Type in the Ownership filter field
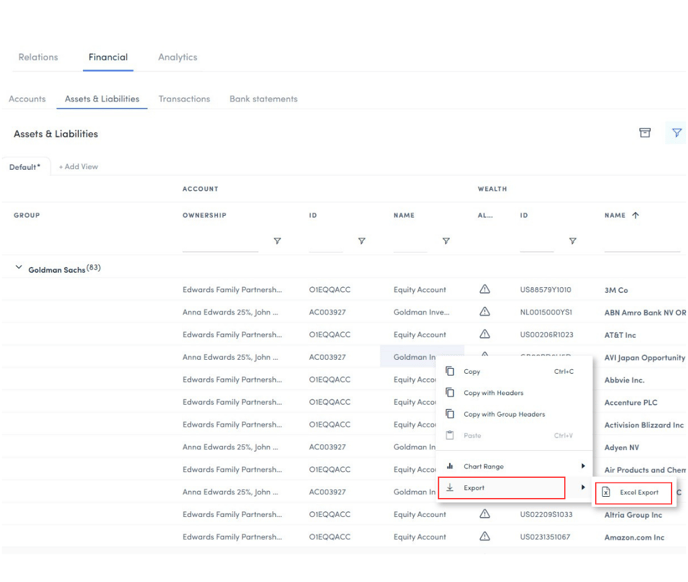 pos(220,241)
